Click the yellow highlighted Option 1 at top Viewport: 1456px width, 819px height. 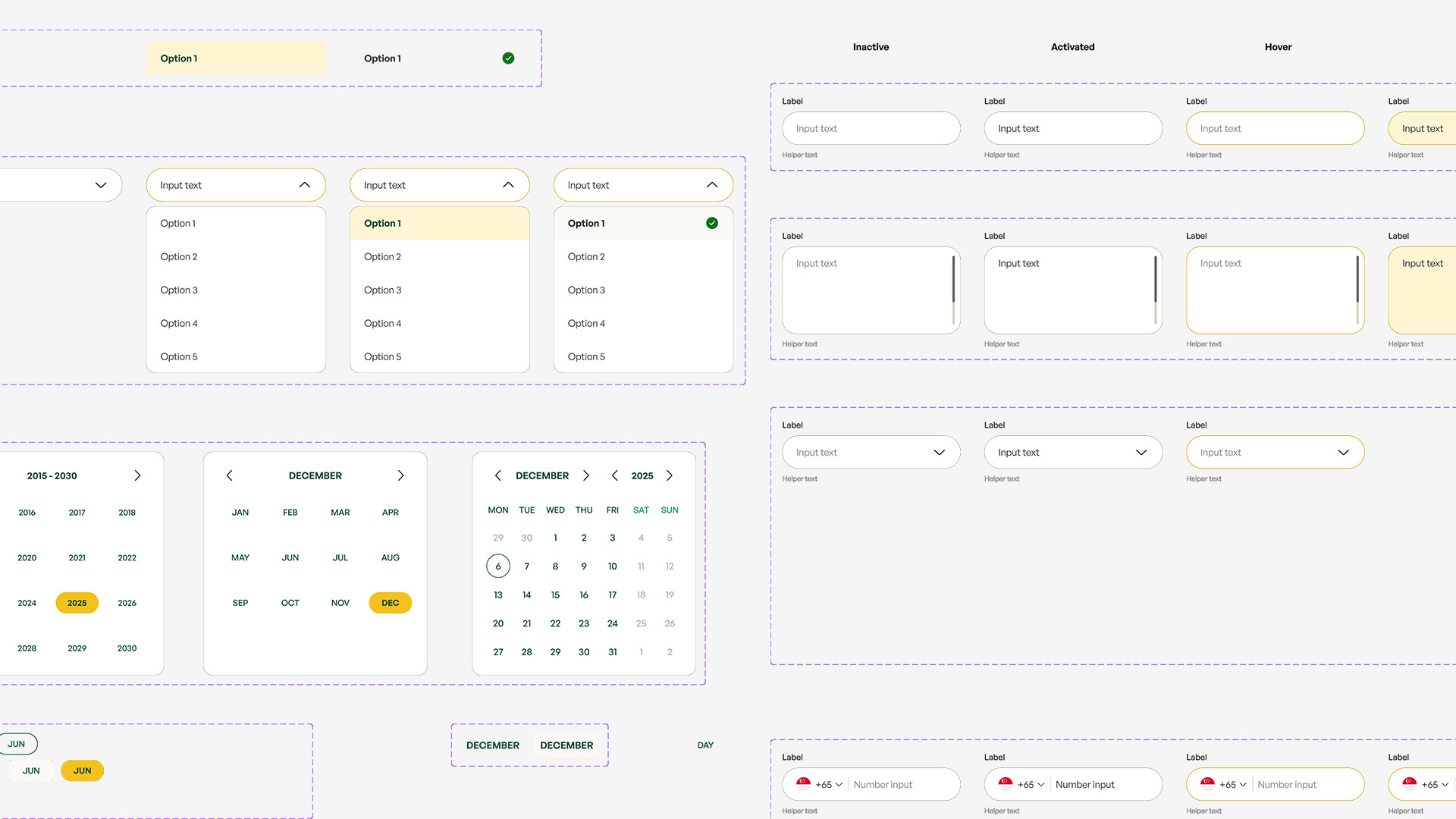pyautogui.click(x=236, y=58)
